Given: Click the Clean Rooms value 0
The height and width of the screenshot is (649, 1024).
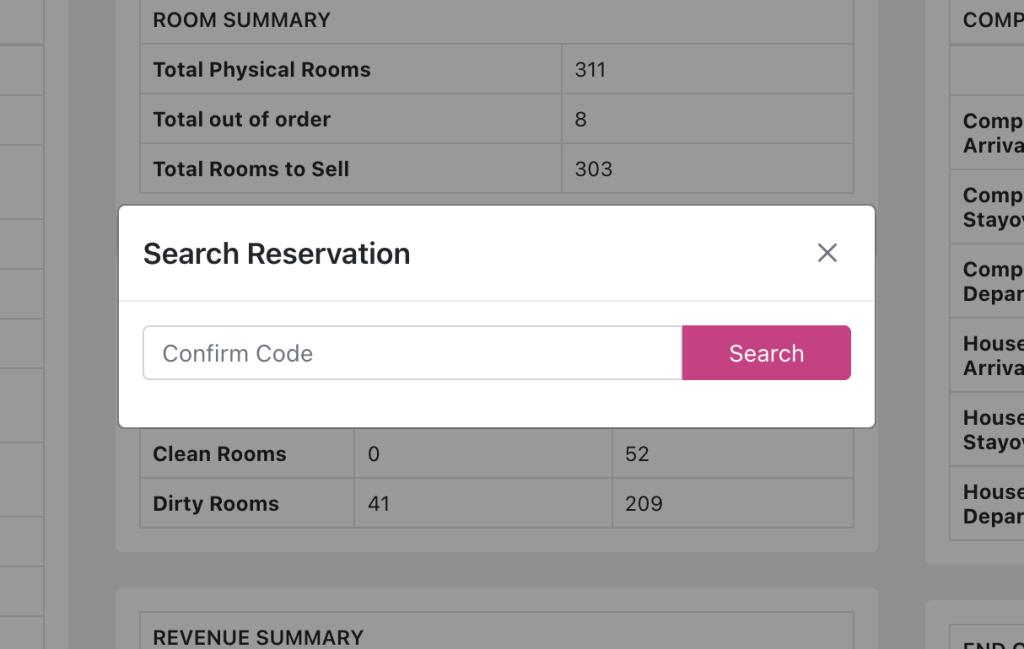Looking at the screenshot, I should pyautogui.click(x=374, y=454).
